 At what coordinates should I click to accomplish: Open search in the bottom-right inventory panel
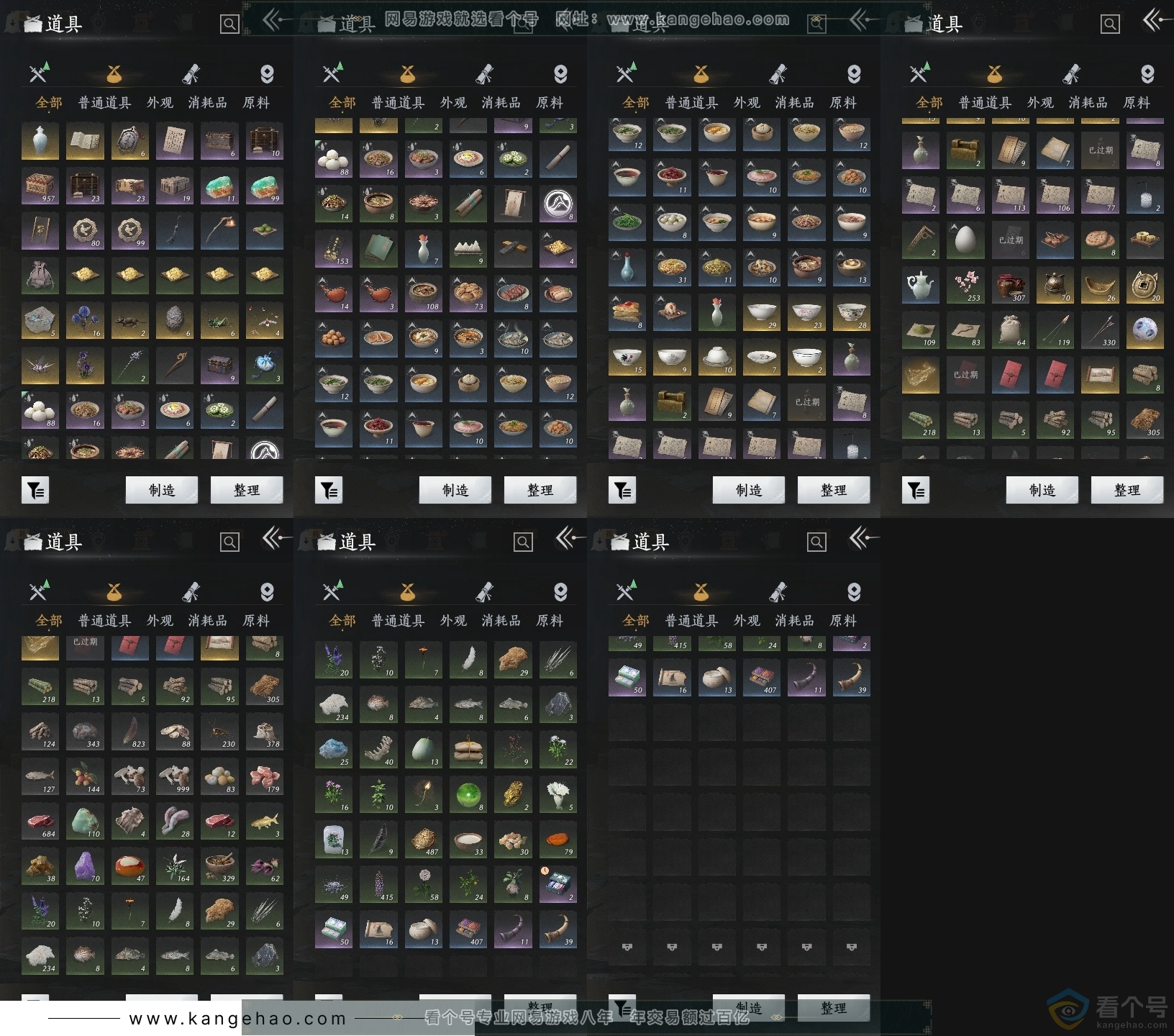tap(816, 542)
